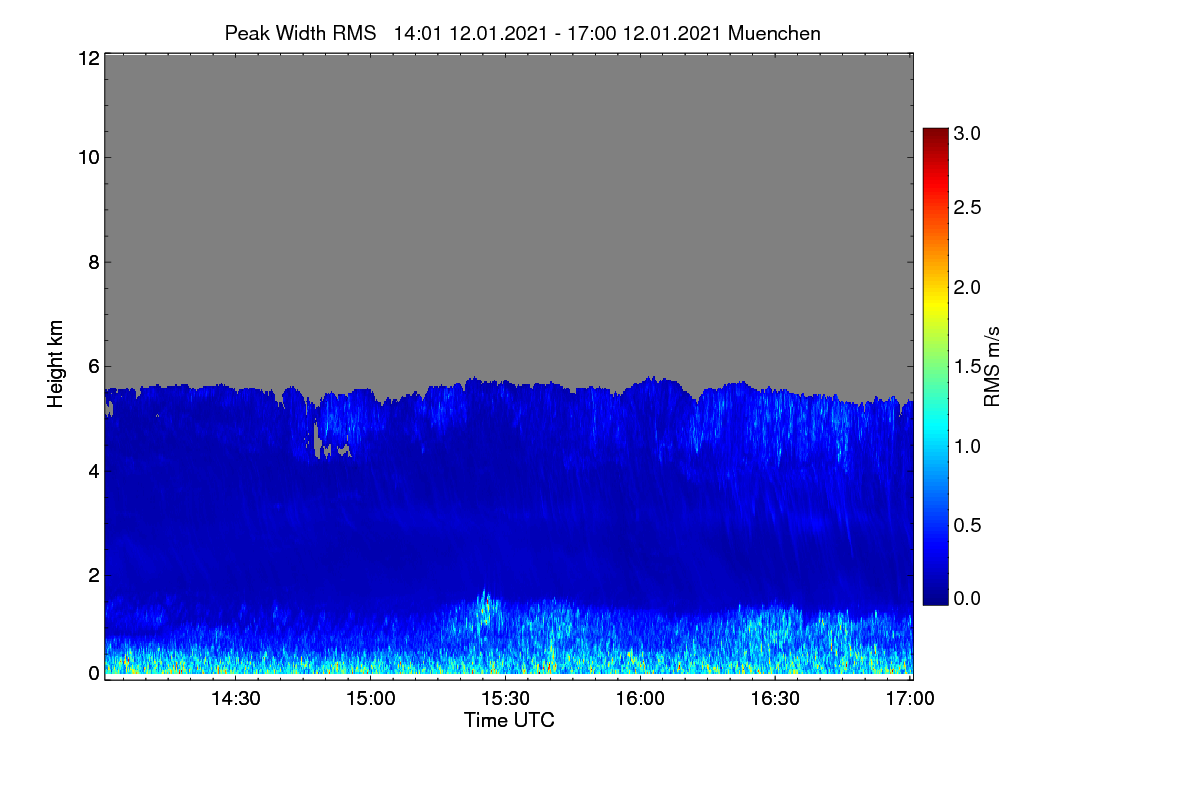Click the 'Height km' axis label
The width and height of the screenshot is (1200, 800).
point(57,364)
